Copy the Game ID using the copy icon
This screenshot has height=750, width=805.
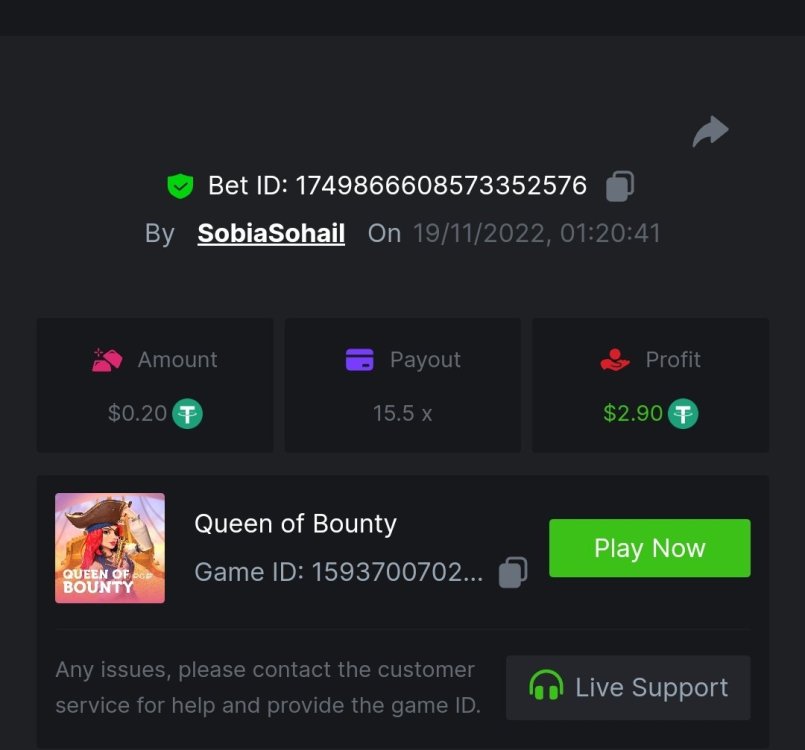pyautogui.click(x=511, y=571)
